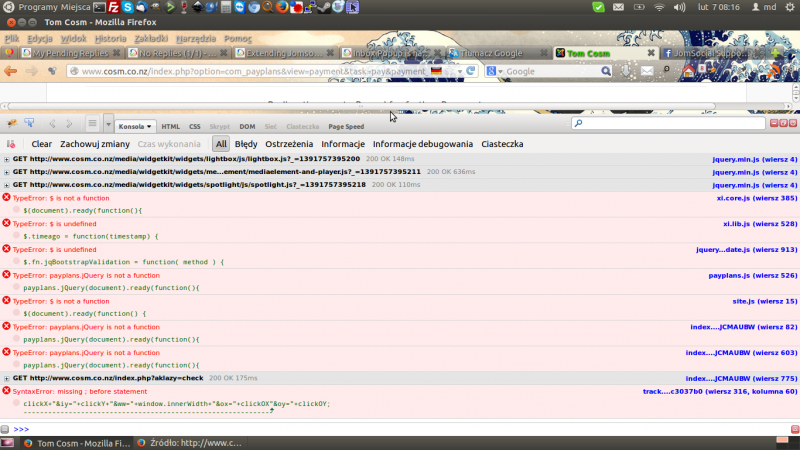Open the Downloads arrow in Firefox toolbar

(626, 71)
